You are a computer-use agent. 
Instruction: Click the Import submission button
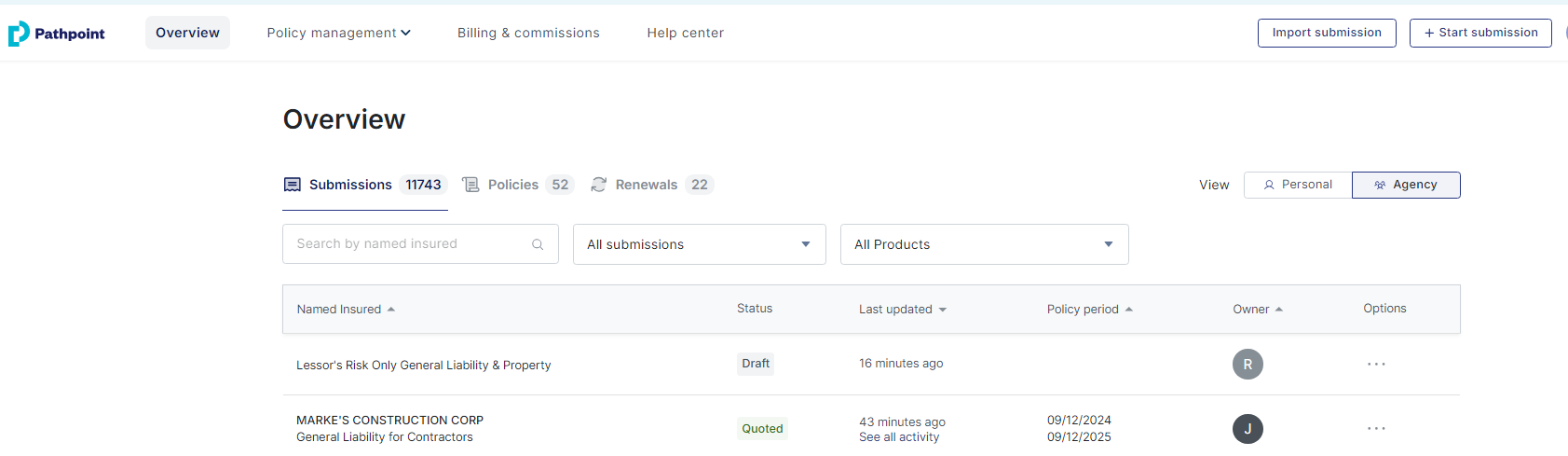(1327, 33)
